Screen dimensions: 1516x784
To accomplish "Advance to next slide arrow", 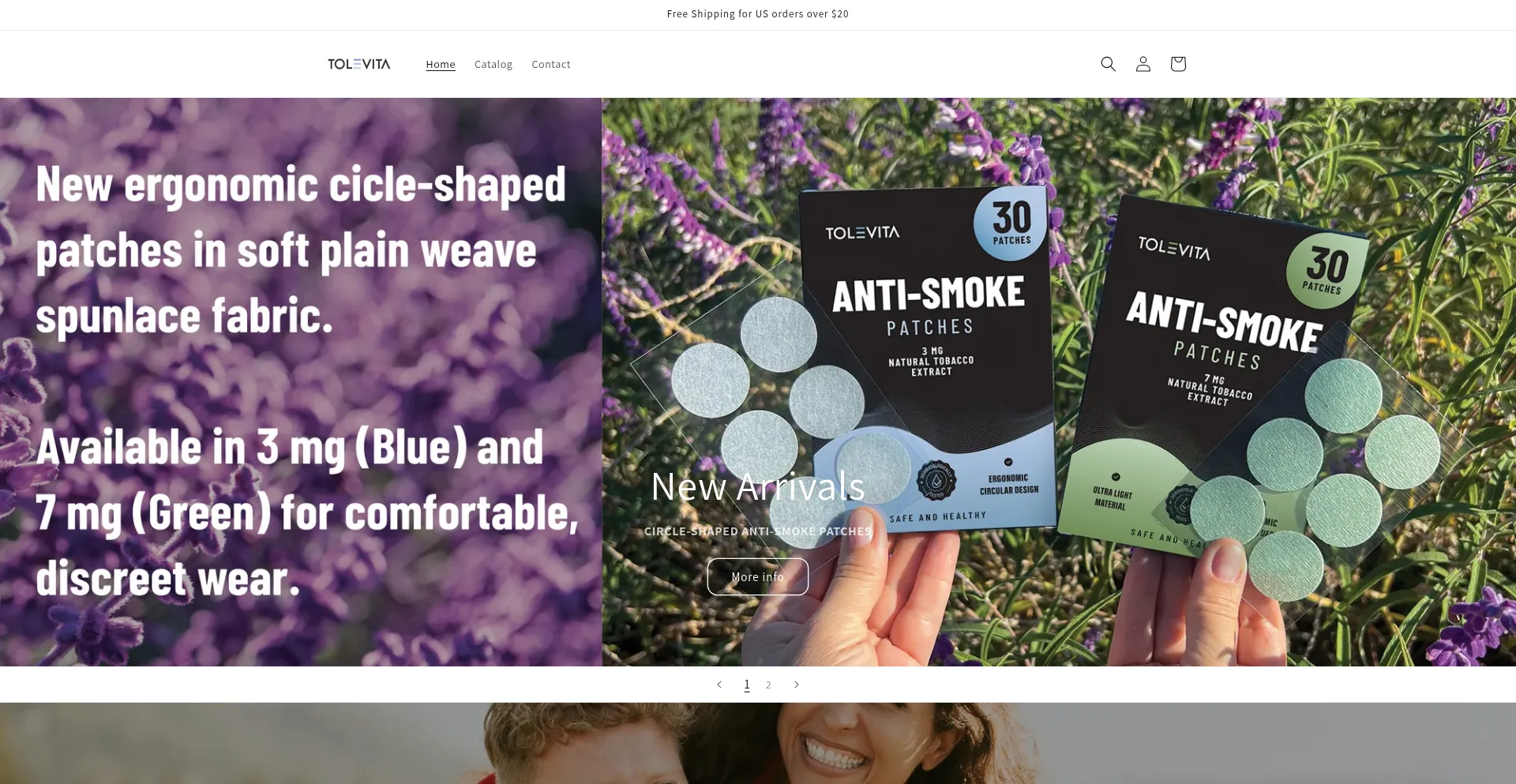I will (796, 685).
